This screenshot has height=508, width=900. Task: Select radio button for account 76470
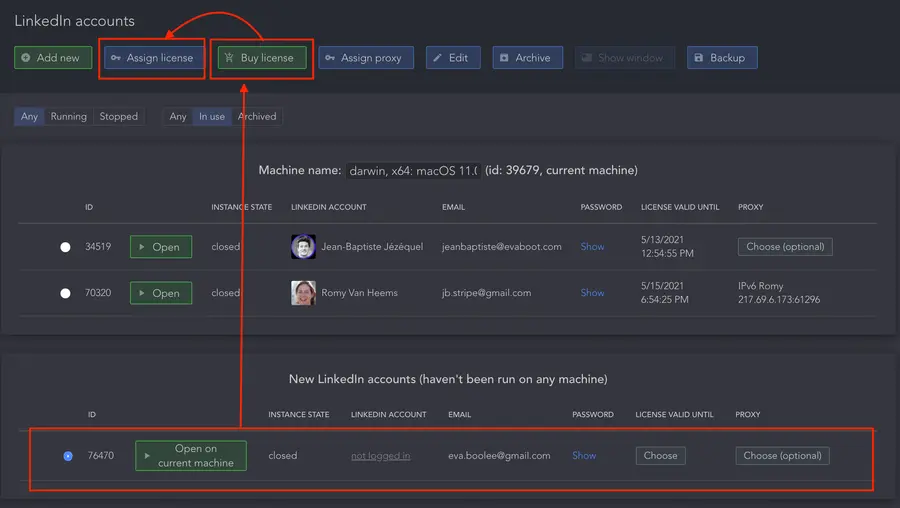coord(68,456)
